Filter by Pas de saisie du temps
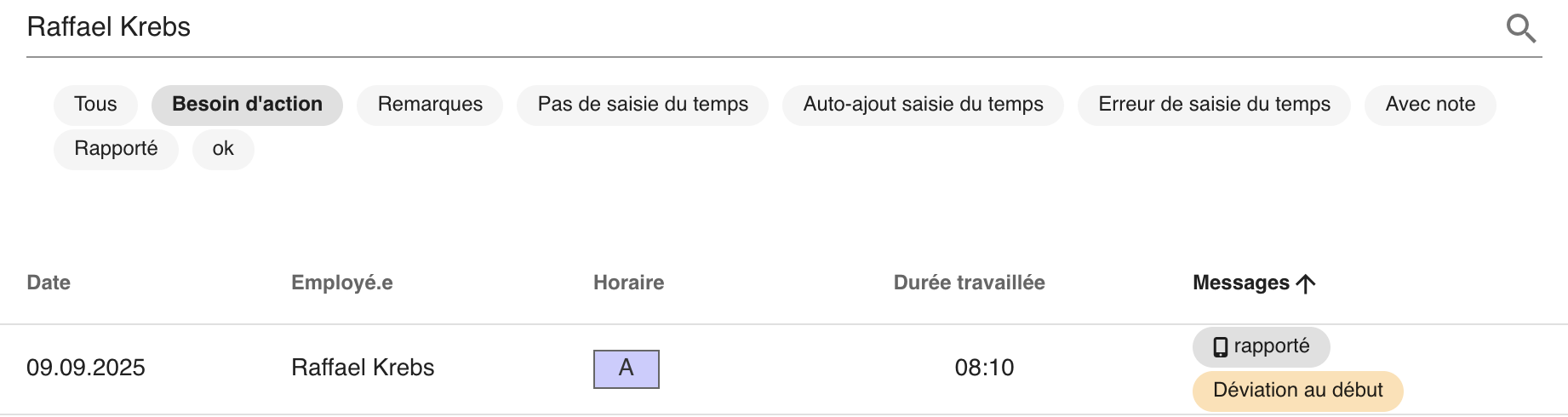 [x=643, y=105]
